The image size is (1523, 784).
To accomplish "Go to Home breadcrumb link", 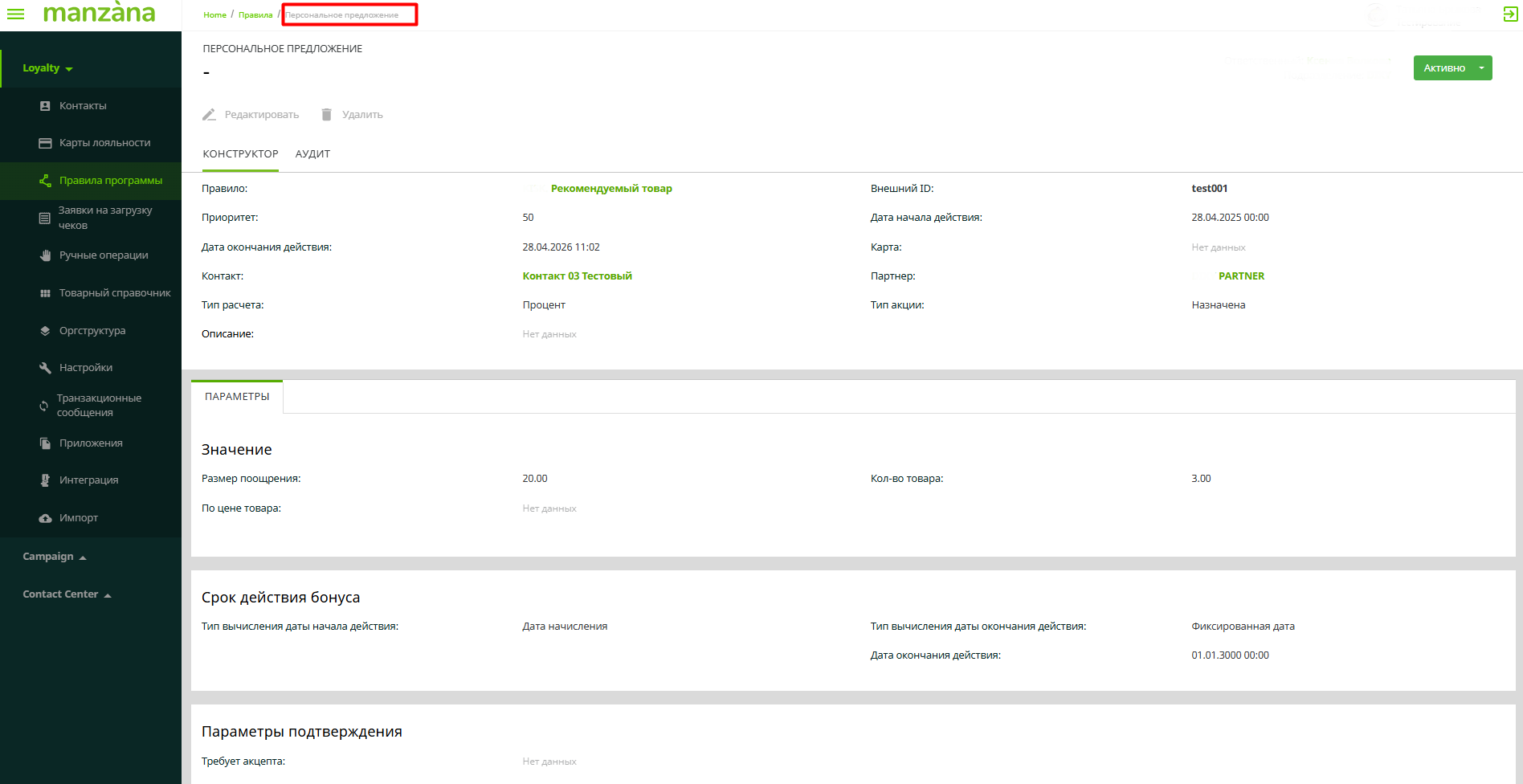I will (214, 15).
